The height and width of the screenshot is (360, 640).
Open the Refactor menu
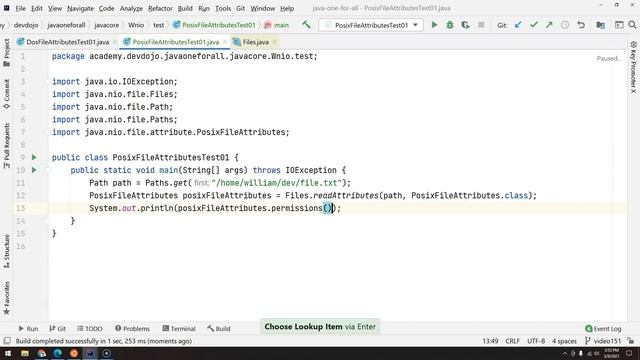coord(160,8)
